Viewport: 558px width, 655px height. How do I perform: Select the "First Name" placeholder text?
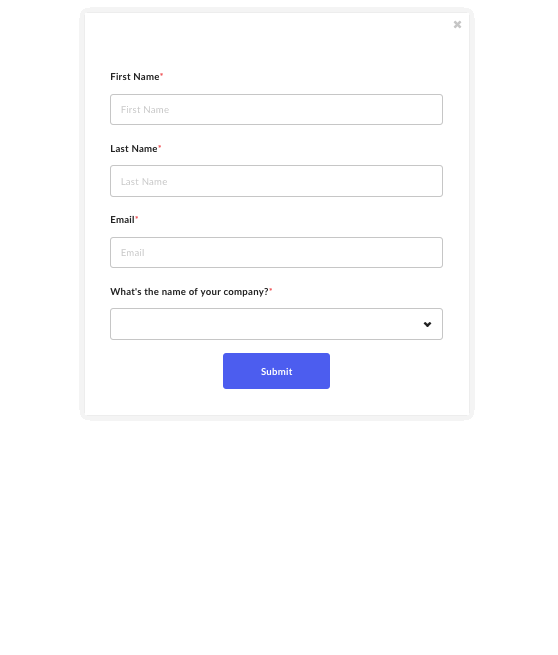coord(145,110)
